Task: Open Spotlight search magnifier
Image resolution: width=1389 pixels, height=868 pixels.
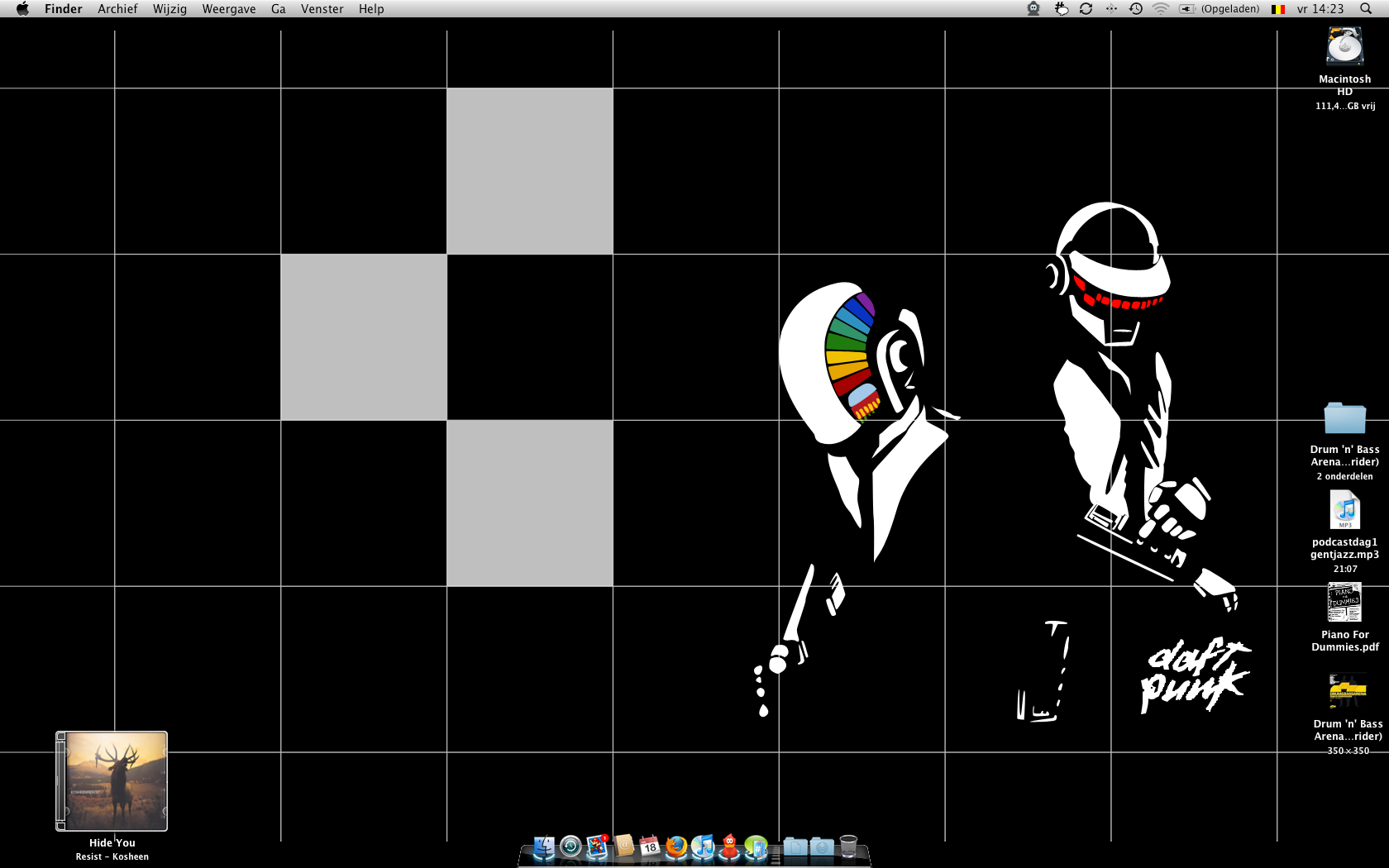Action: [1366, 9]
